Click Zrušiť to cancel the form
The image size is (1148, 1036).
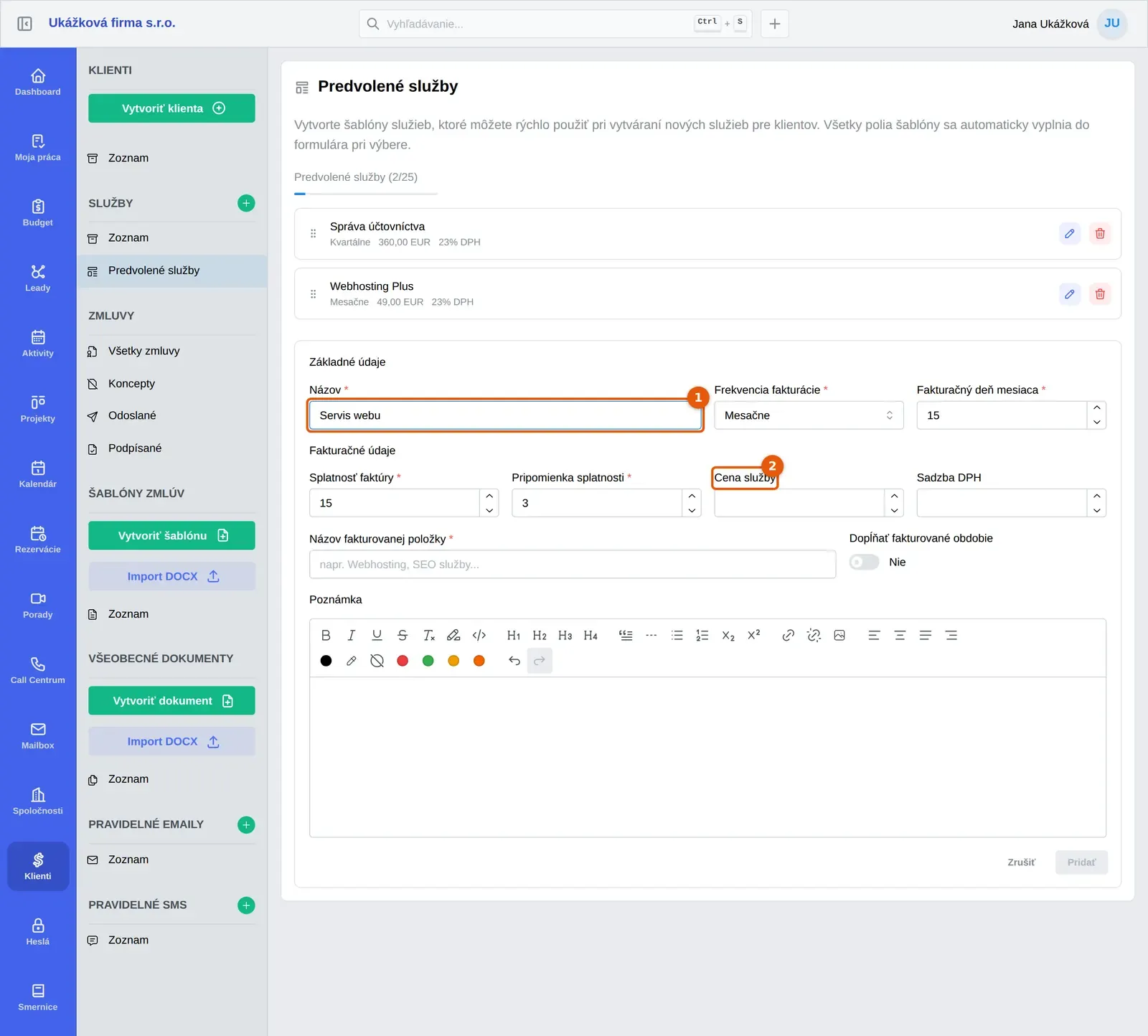pos(1021,862)
